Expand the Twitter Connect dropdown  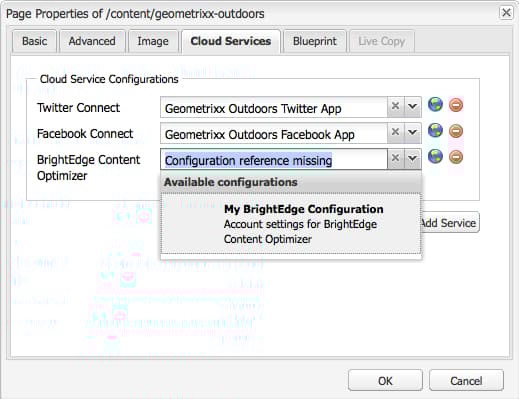coord(413,107)
